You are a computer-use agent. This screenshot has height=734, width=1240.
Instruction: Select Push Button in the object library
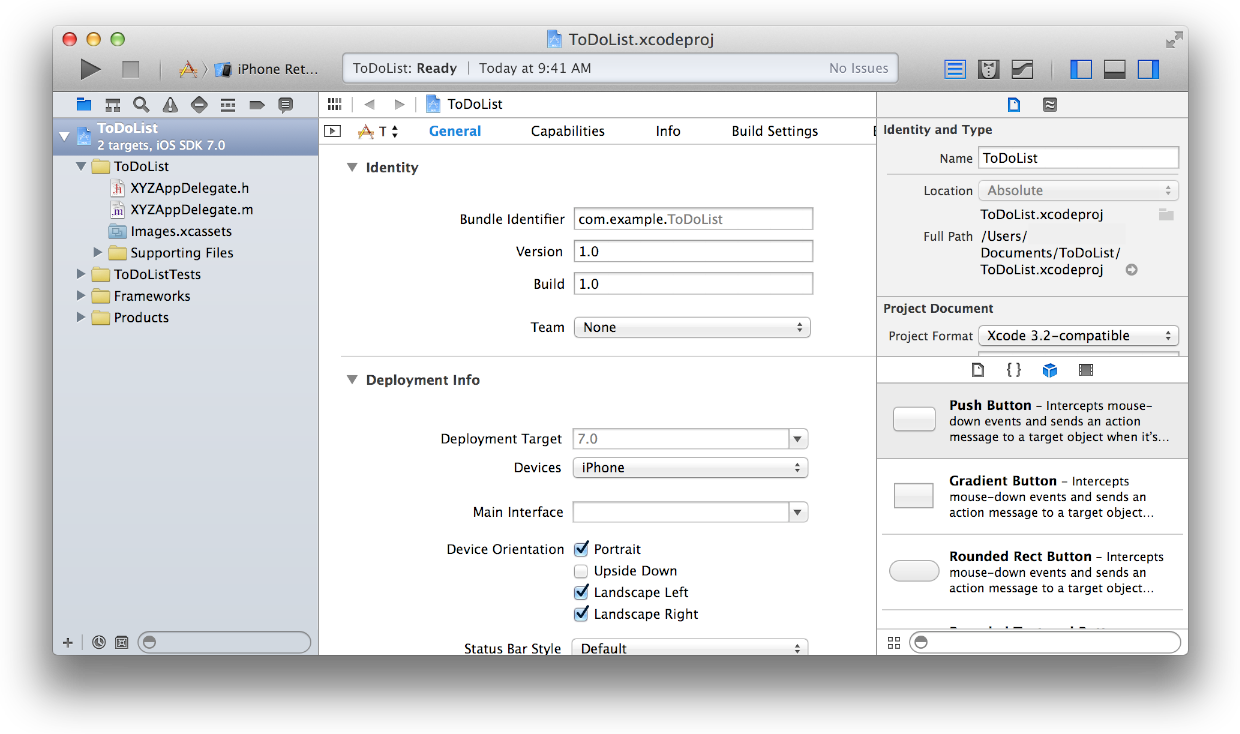(1032, 420)
